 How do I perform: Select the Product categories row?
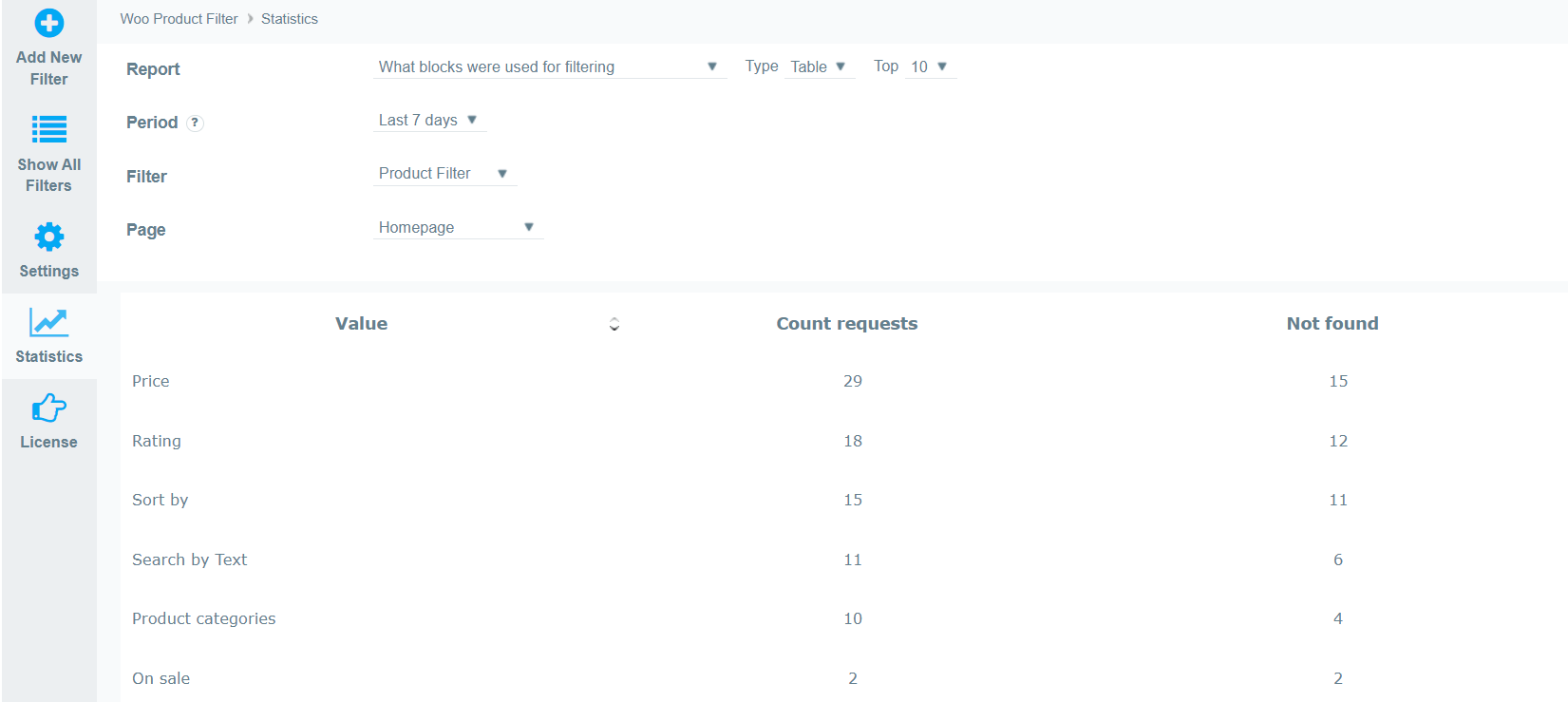point(843,618)
